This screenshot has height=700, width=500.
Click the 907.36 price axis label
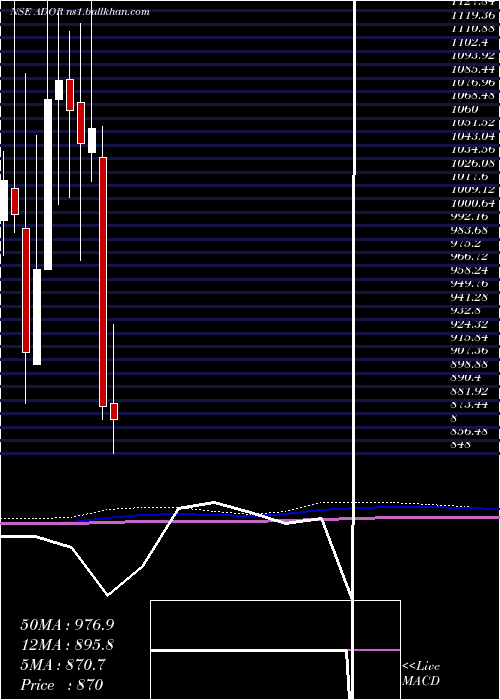pos(469,350)
